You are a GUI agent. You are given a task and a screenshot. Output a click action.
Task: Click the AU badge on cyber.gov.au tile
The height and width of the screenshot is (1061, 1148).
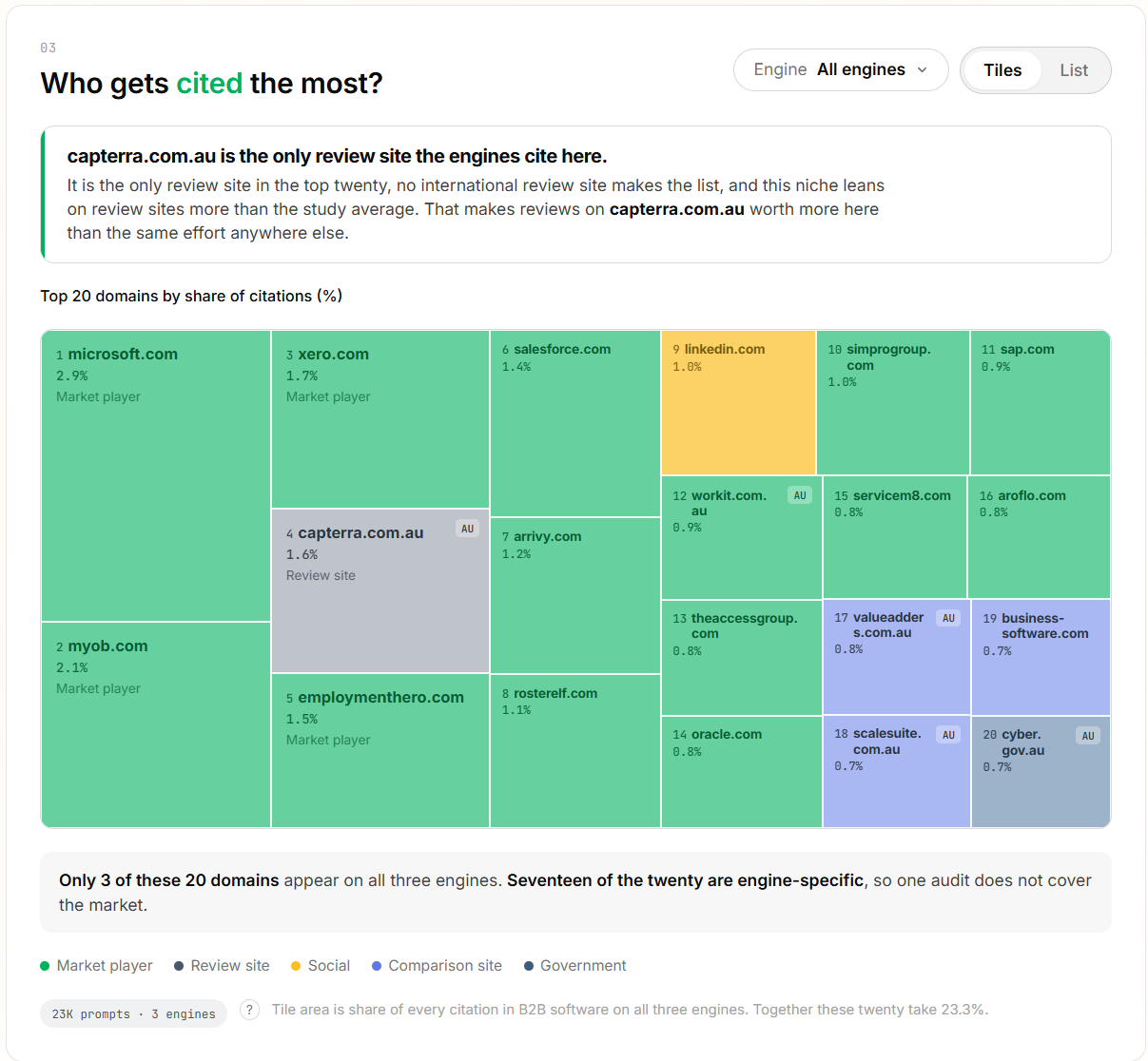pos(1088,736)
